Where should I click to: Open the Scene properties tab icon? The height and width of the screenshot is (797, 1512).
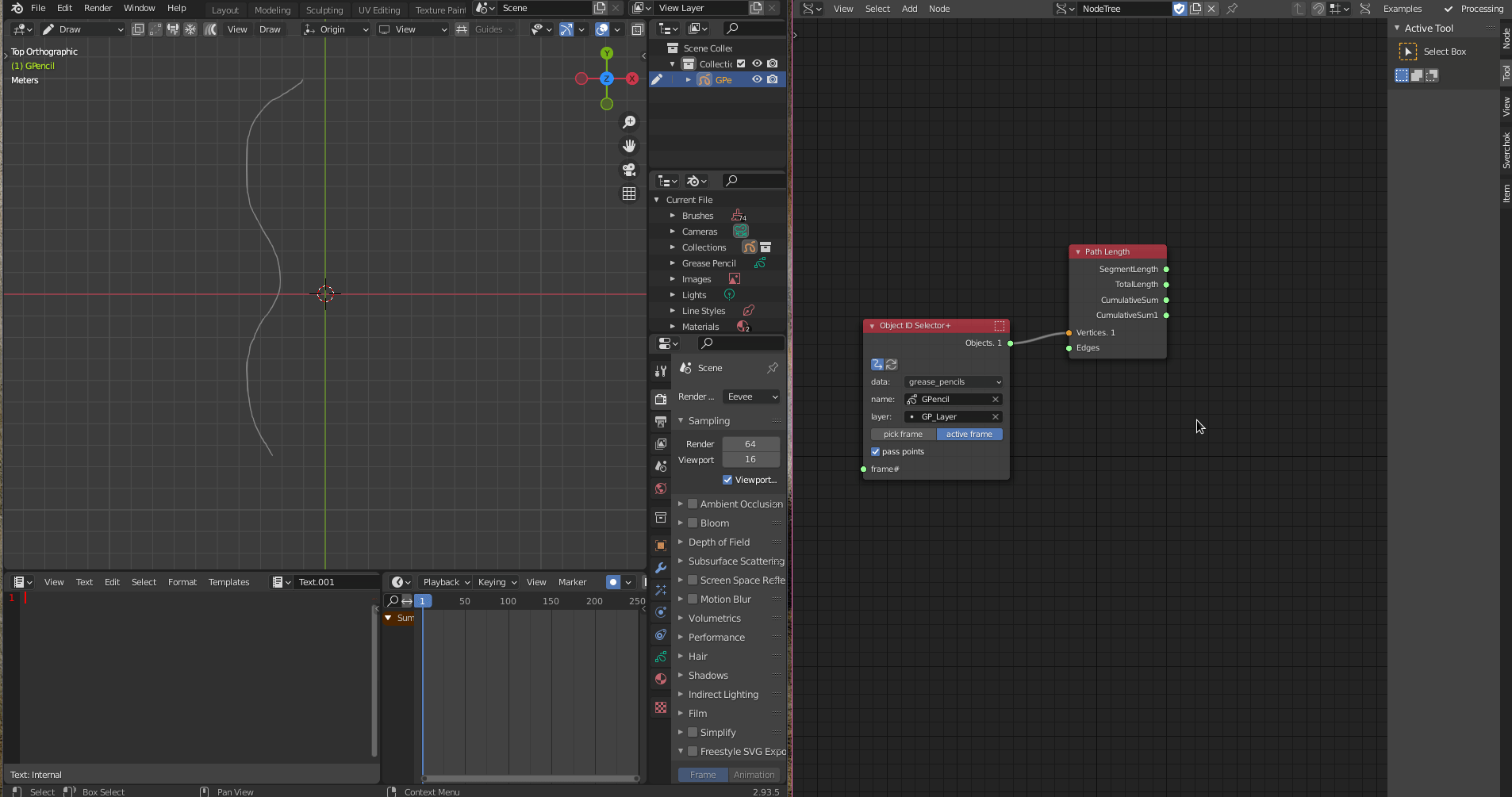coord(660,466)
